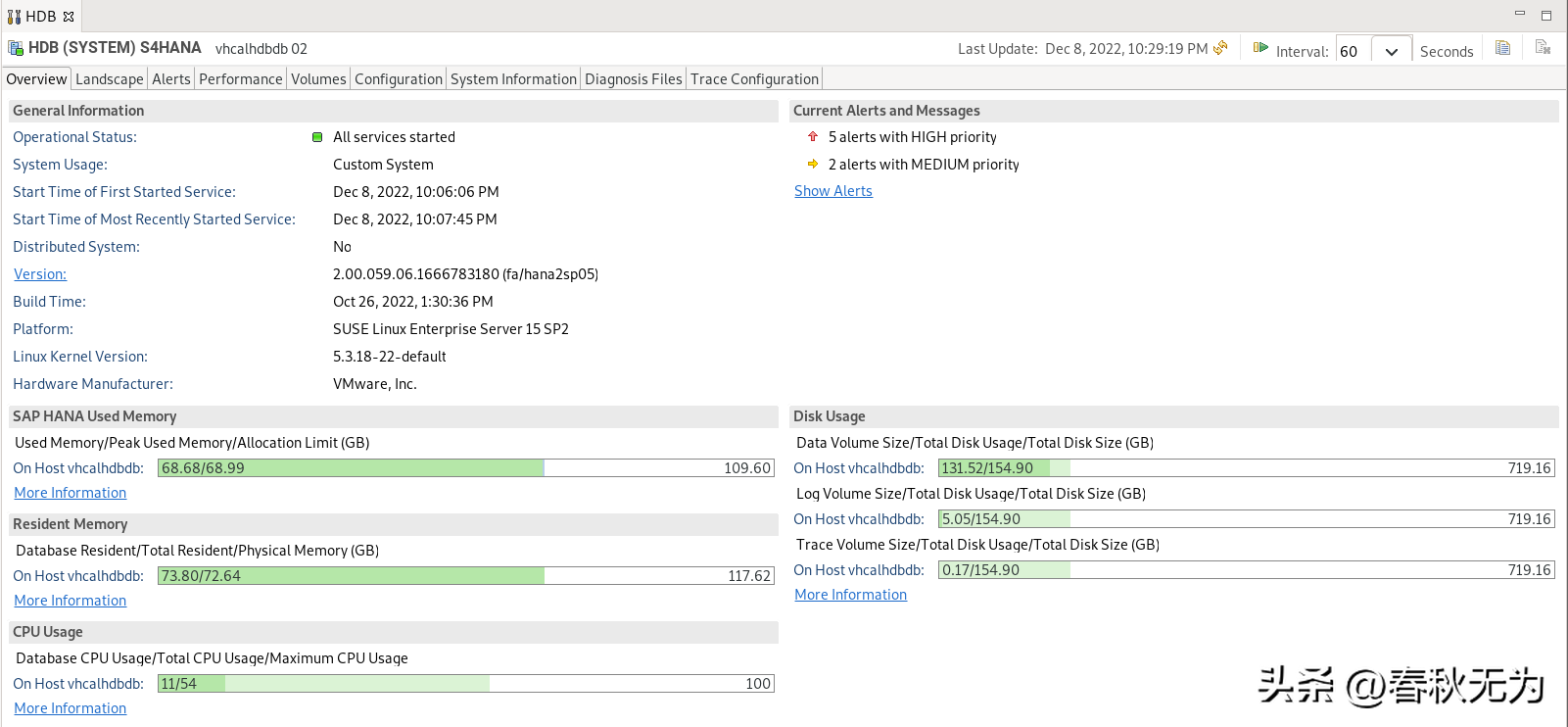Click the green operational status indicator

pyautogui.click(x=317, y=137)
